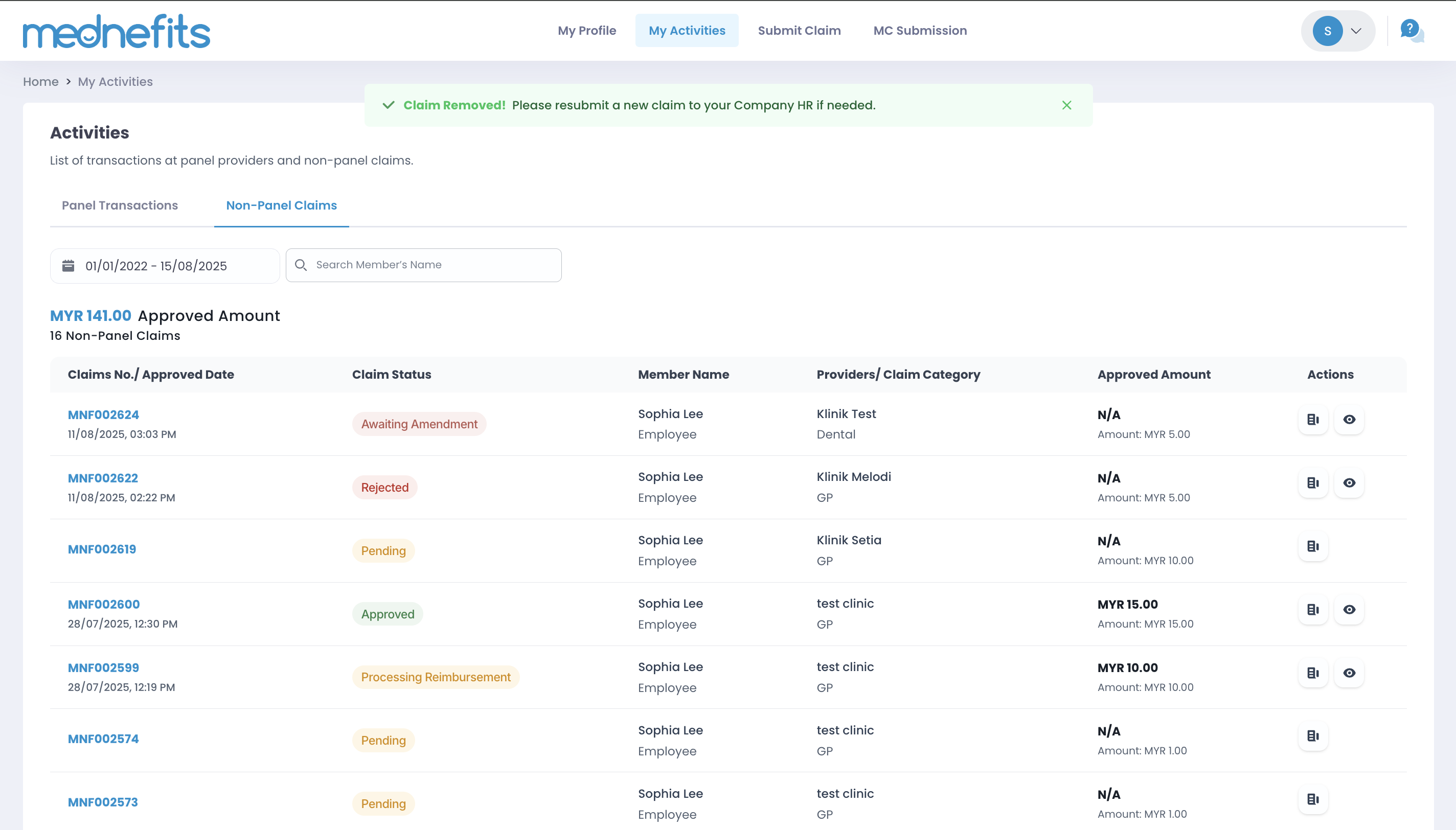Click the Rejected status badge

(385, 488)
